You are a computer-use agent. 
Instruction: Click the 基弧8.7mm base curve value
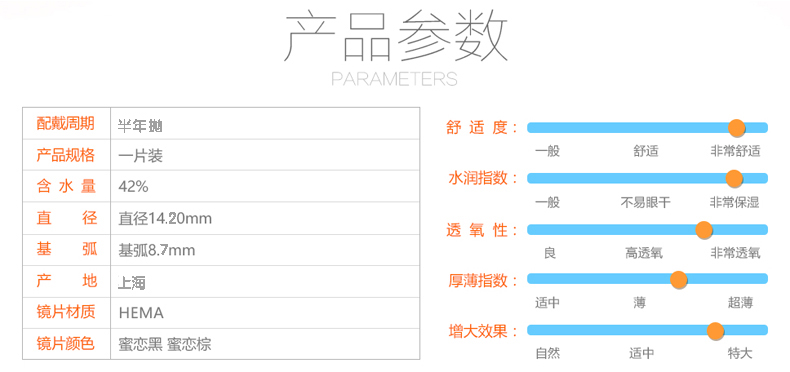coord(156,250)
